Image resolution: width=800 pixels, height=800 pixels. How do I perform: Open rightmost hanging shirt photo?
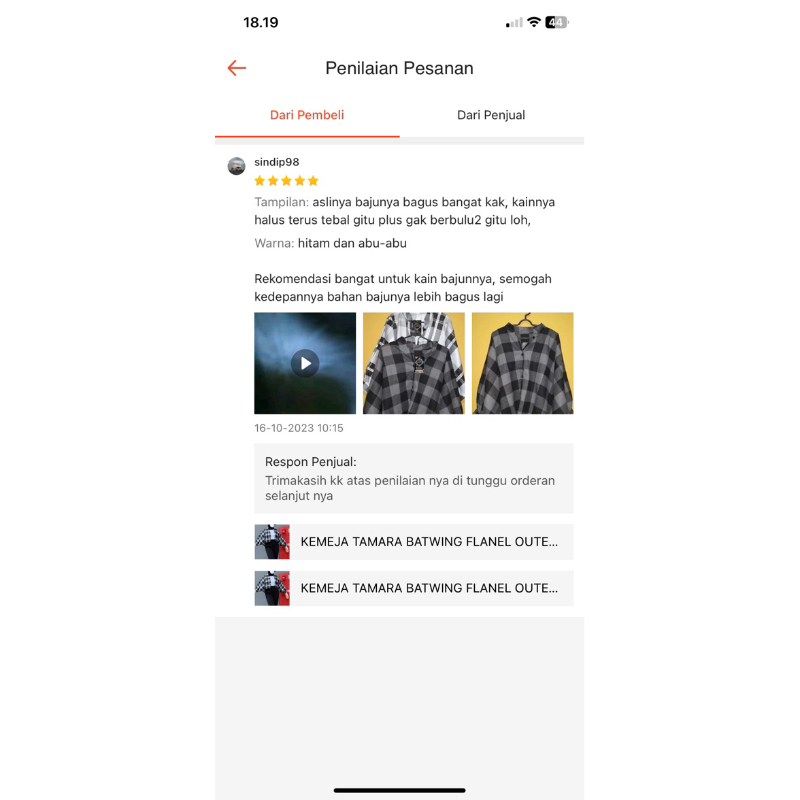click(522, 363)
